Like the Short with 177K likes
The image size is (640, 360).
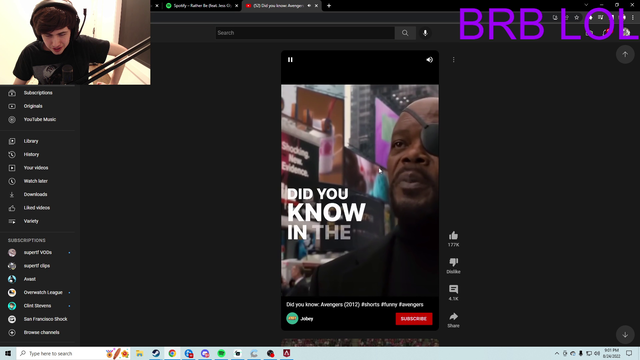[453, 236]
